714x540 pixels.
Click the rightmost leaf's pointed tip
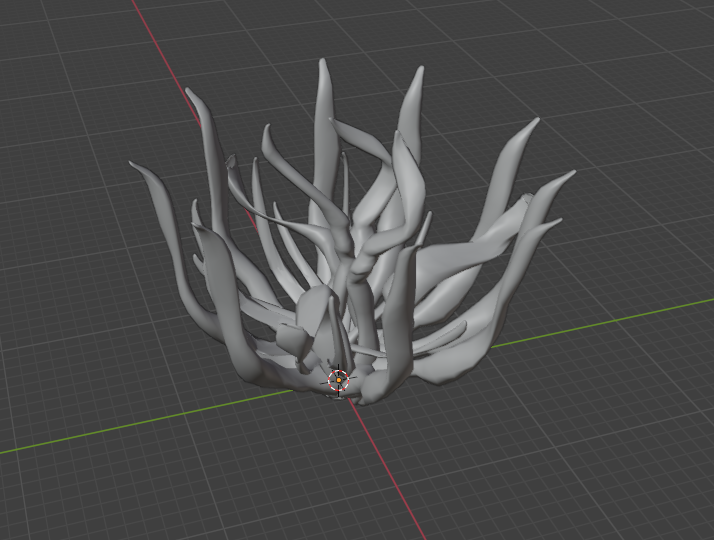tap(569, 174)
